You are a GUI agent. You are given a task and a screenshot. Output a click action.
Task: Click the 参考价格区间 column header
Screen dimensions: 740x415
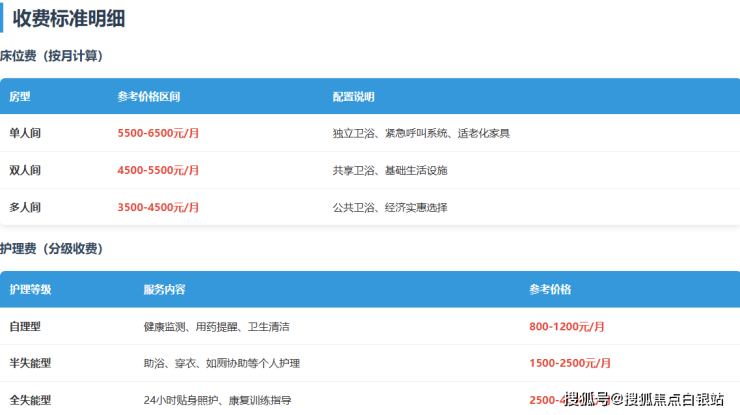pyautogui.click(x=148, y=97)
